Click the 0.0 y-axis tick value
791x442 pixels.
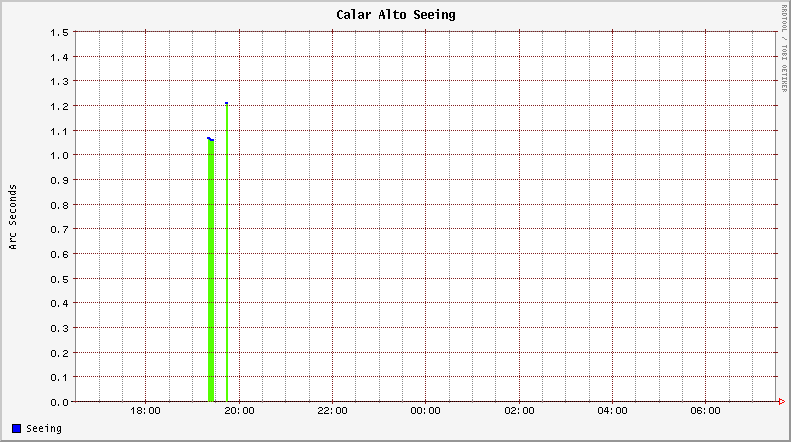tap(59, 402)
